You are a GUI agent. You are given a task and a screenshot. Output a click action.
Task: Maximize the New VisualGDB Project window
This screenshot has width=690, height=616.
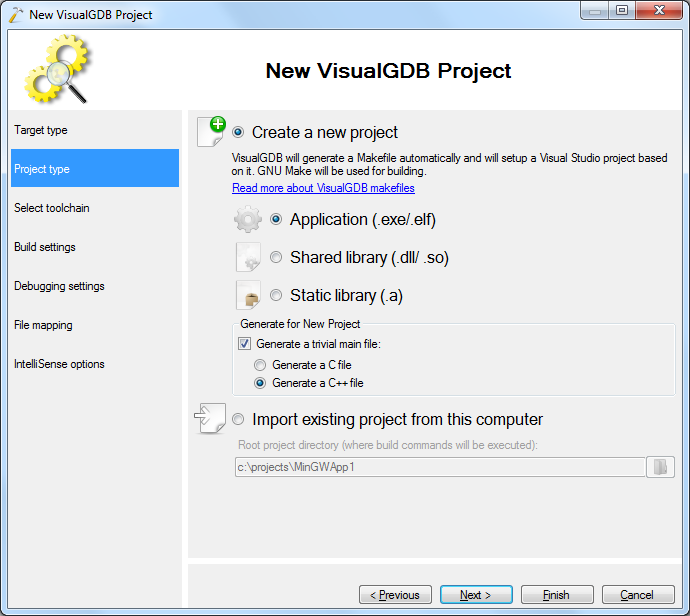point(622,10)
